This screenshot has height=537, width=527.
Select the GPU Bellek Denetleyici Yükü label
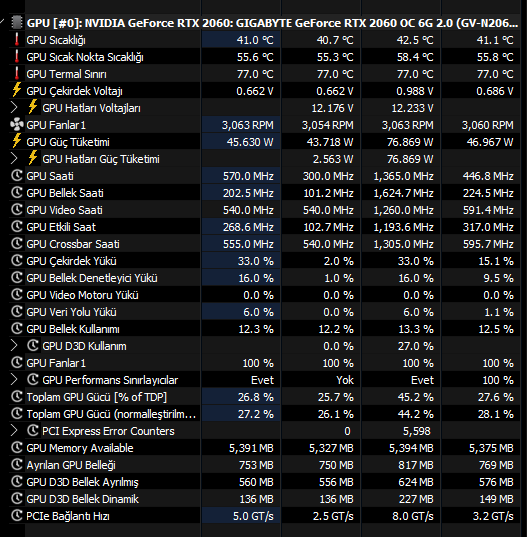click(x=92, y=278)
